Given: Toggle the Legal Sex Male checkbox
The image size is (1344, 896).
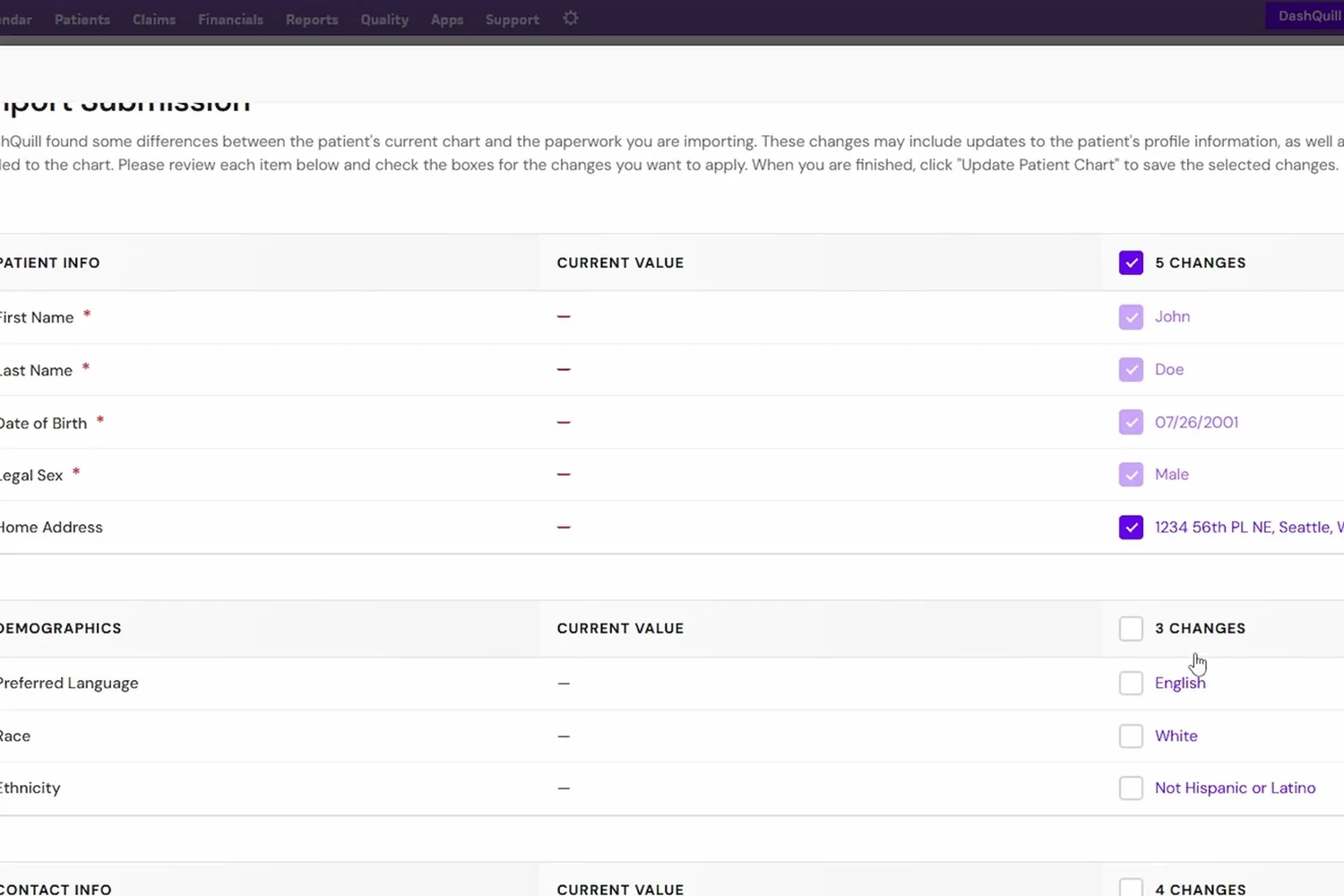Looking at the screenshot, I should coord(1131,475).
